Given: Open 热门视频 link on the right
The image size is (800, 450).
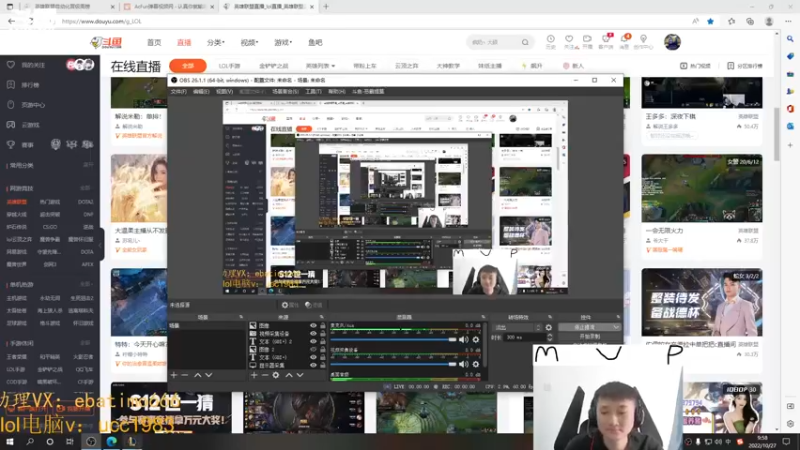Looking at the screenshot, I should (695, 66).
